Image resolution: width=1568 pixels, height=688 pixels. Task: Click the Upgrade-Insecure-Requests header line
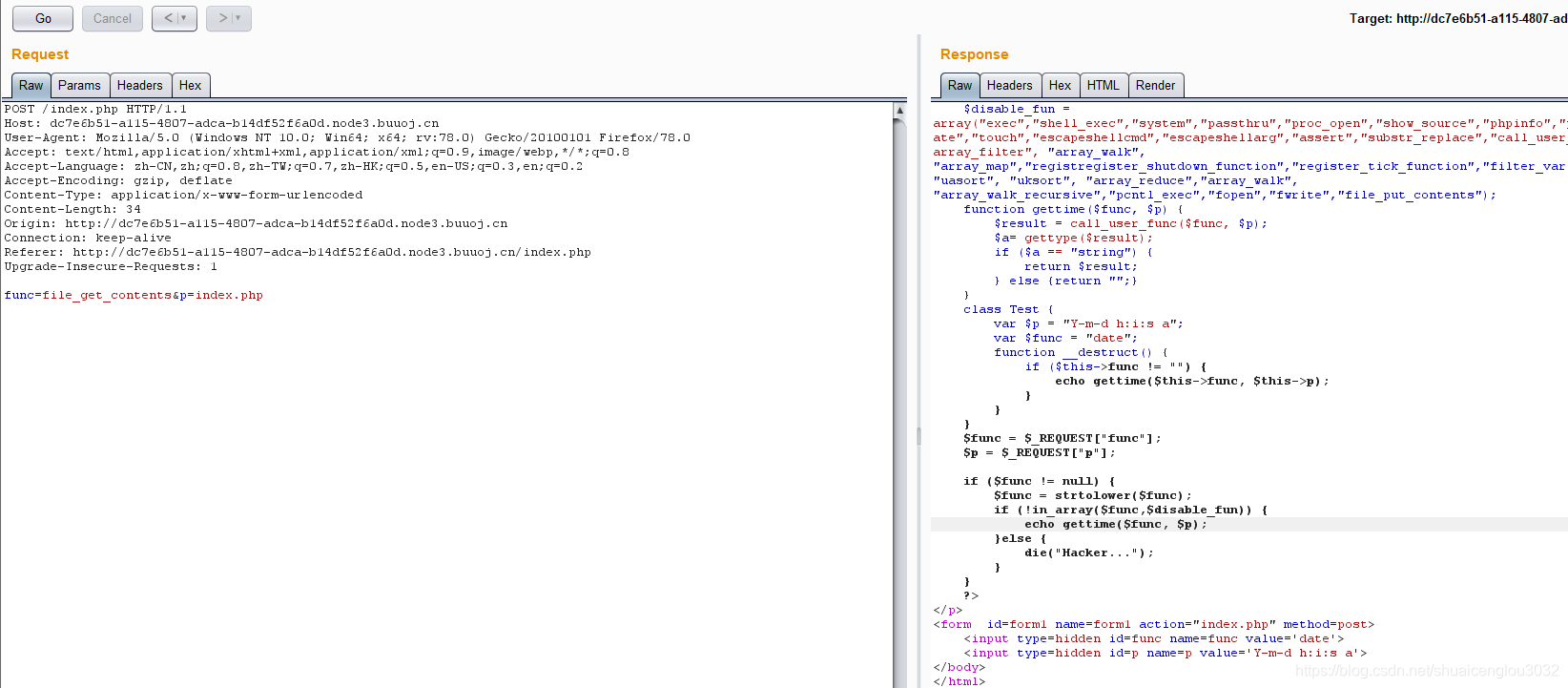pyautogui.click(x=111, y=266)
